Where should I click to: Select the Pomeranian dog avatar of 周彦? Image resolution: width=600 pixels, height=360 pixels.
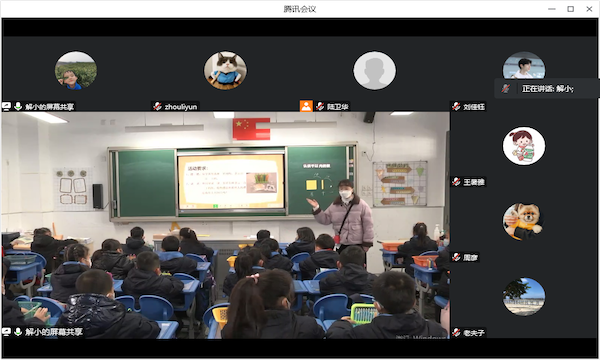point(524,222)
